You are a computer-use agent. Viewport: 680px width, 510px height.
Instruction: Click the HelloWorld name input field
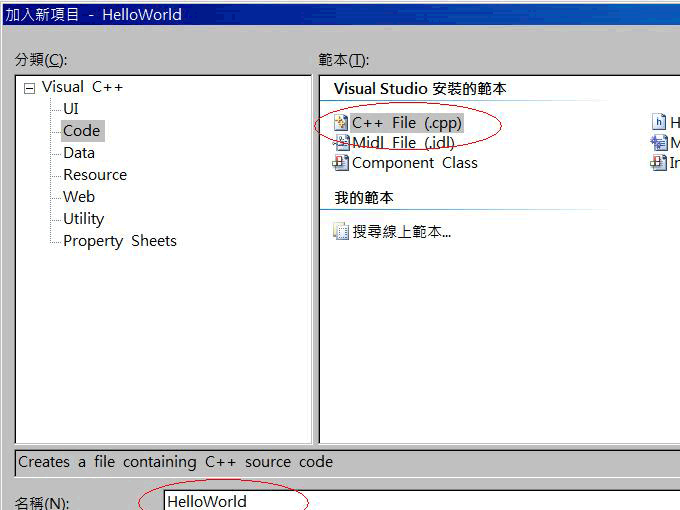pos(422,501)
